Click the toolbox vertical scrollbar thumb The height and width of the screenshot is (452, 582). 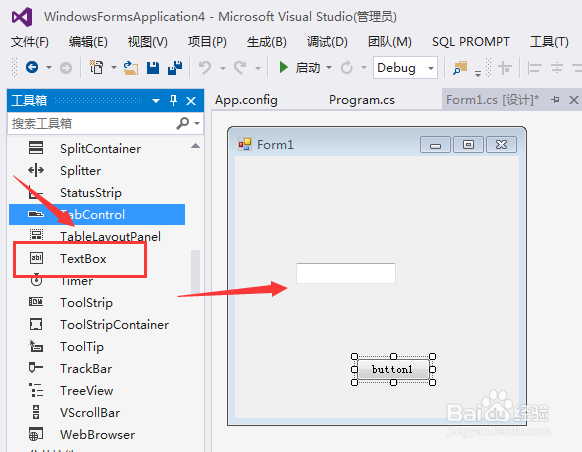point(196,272)
